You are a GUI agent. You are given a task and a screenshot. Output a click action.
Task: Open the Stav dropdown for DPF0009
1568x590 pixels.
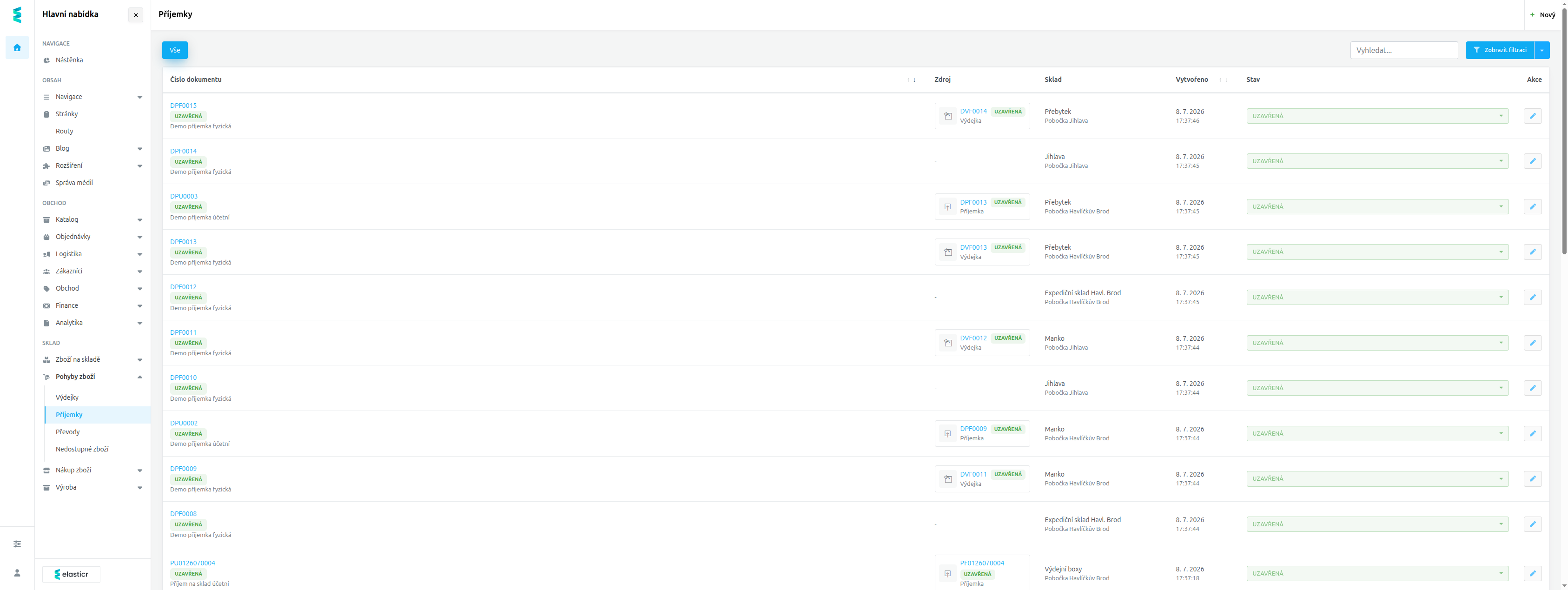(1377, 478)
